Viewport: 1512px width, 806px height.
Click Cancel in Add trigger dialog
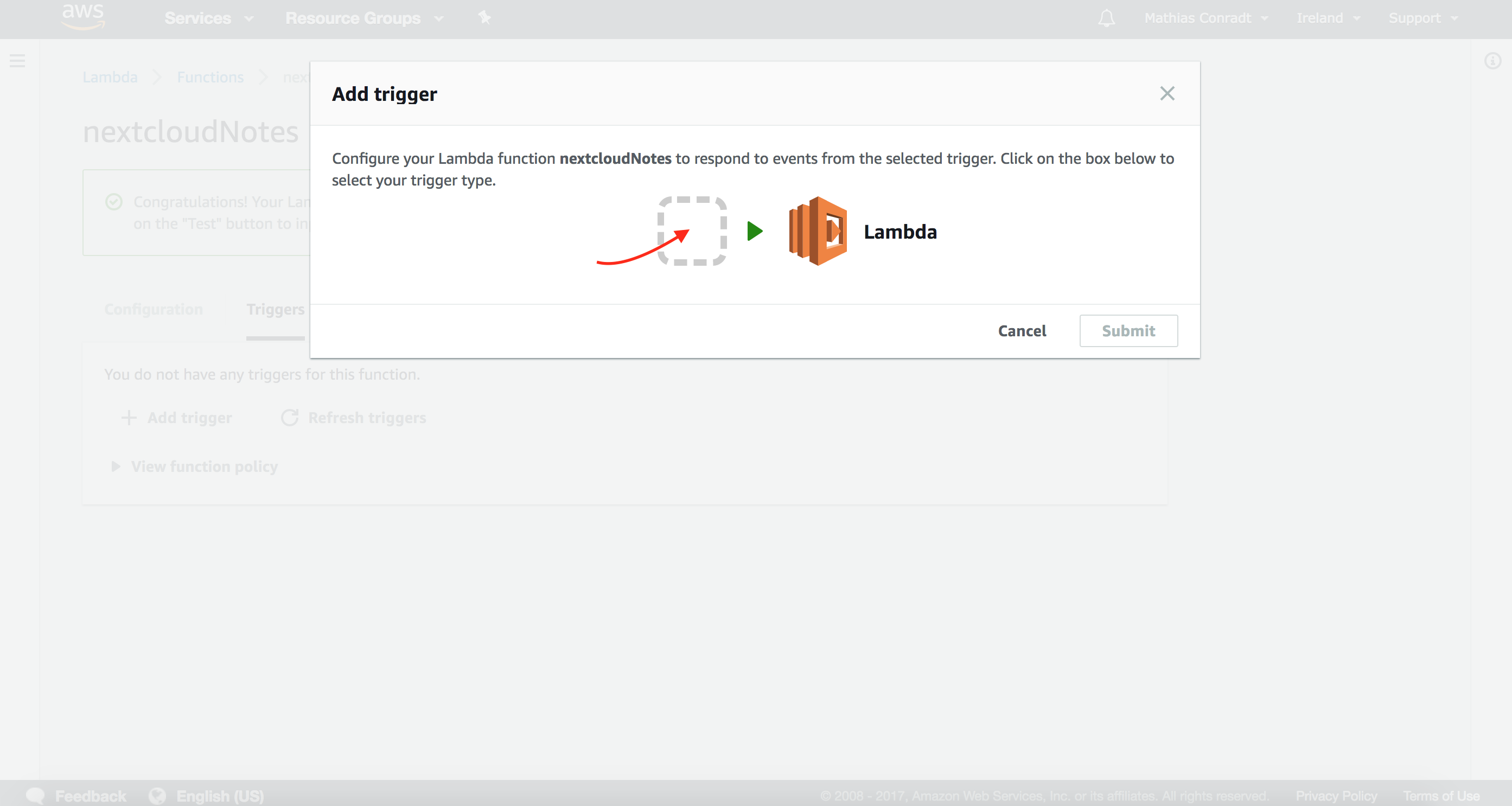point(1022,330)
